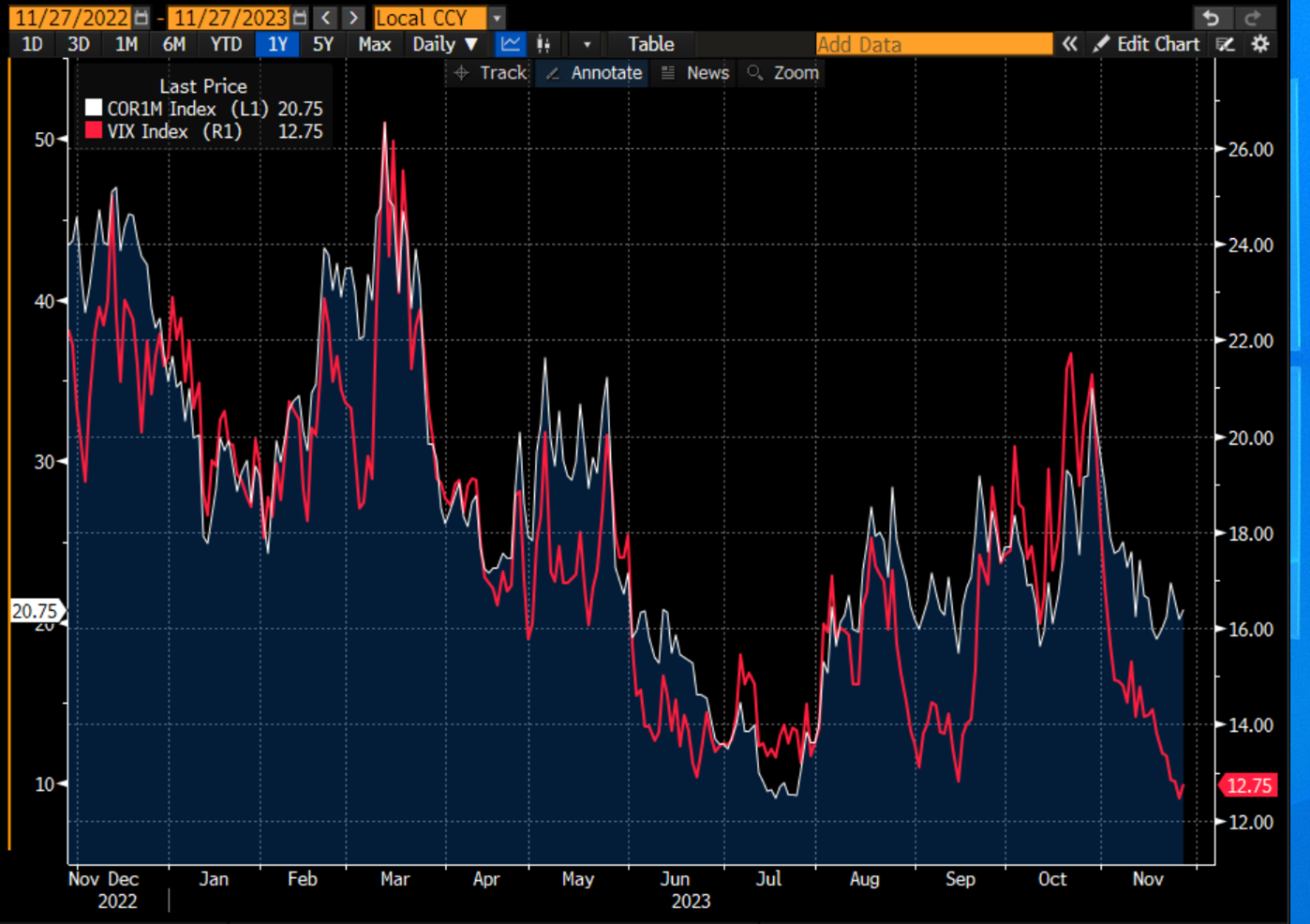
Task: Click the Edit Chart button
Action: [x=1147, y=44]
